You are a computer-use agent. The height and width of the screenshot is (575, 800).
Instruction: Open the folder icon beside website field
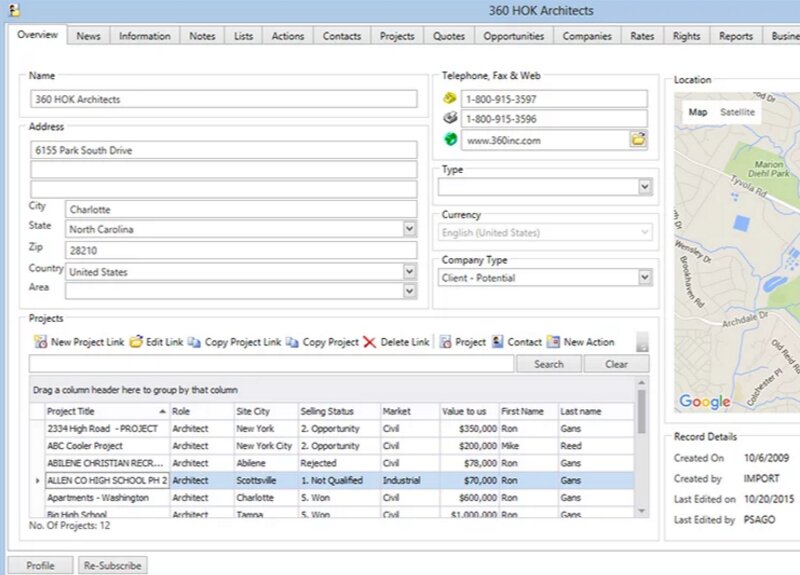pos(638,140)
